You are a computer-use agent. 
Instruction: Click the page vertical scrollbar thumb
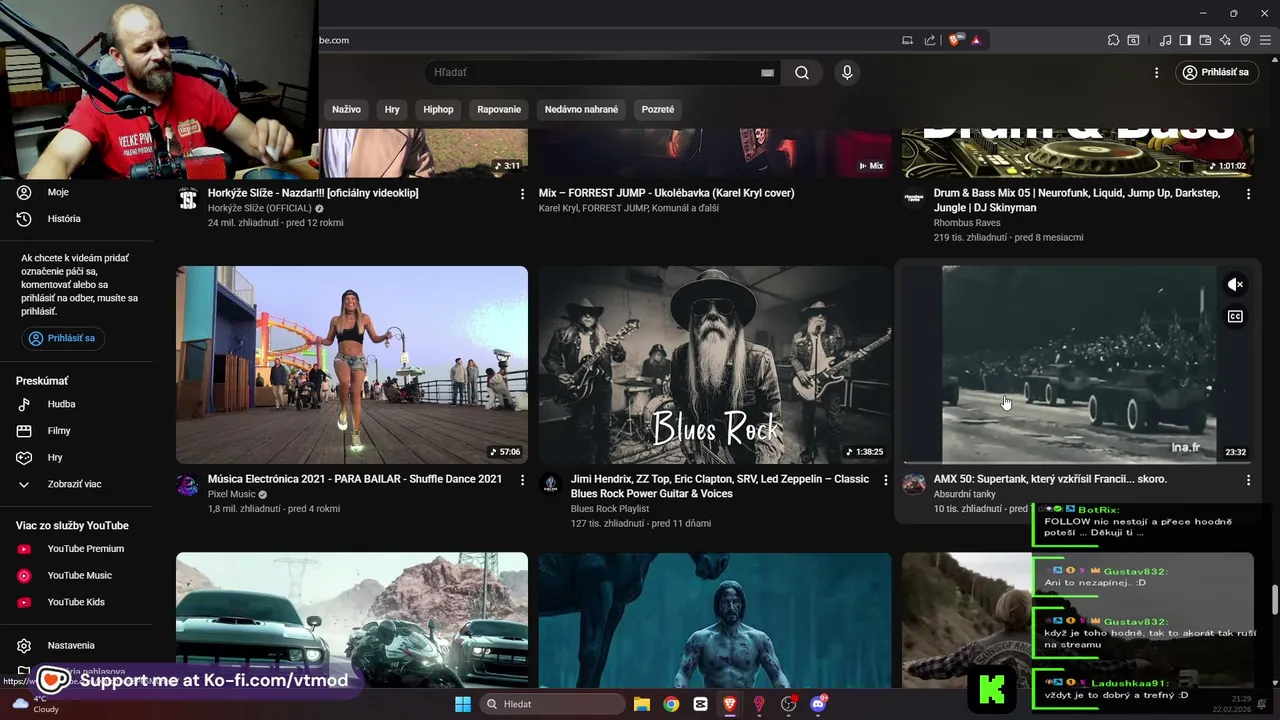click(1274, 600)
